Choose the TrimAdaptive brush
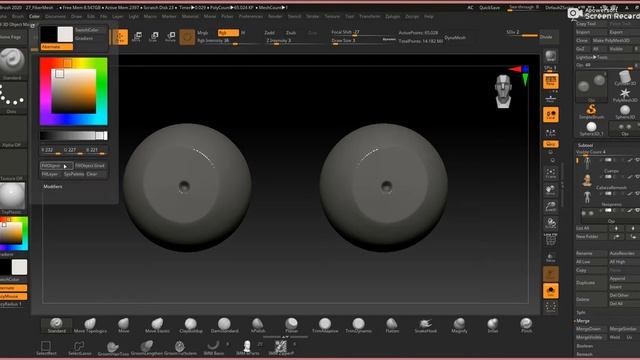Screen dimensions: 640x360 [325, 325]
